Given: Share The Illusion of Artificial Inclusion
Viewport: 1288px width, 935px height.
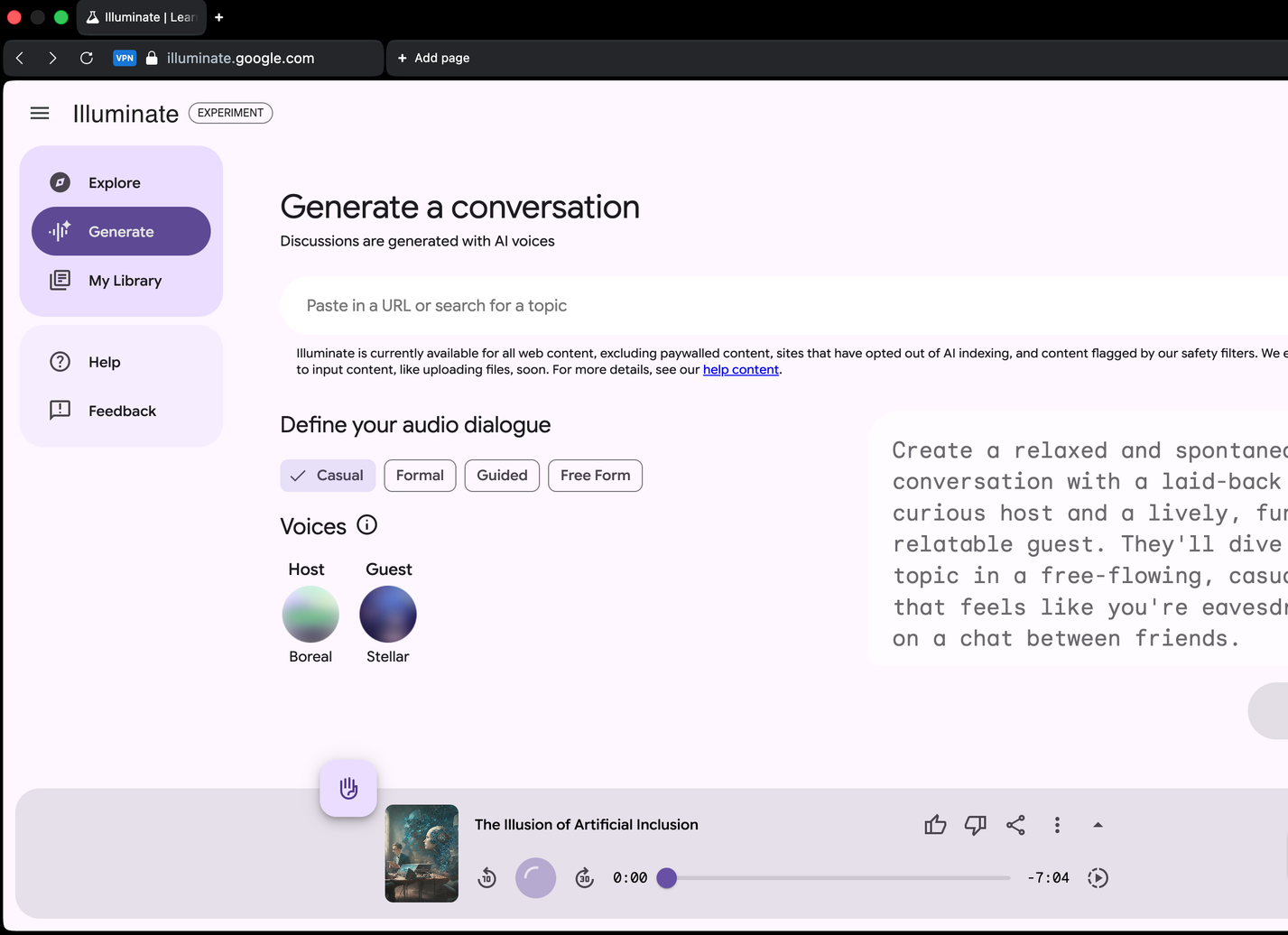Looking at the screenshot, I should point(1015,825).
